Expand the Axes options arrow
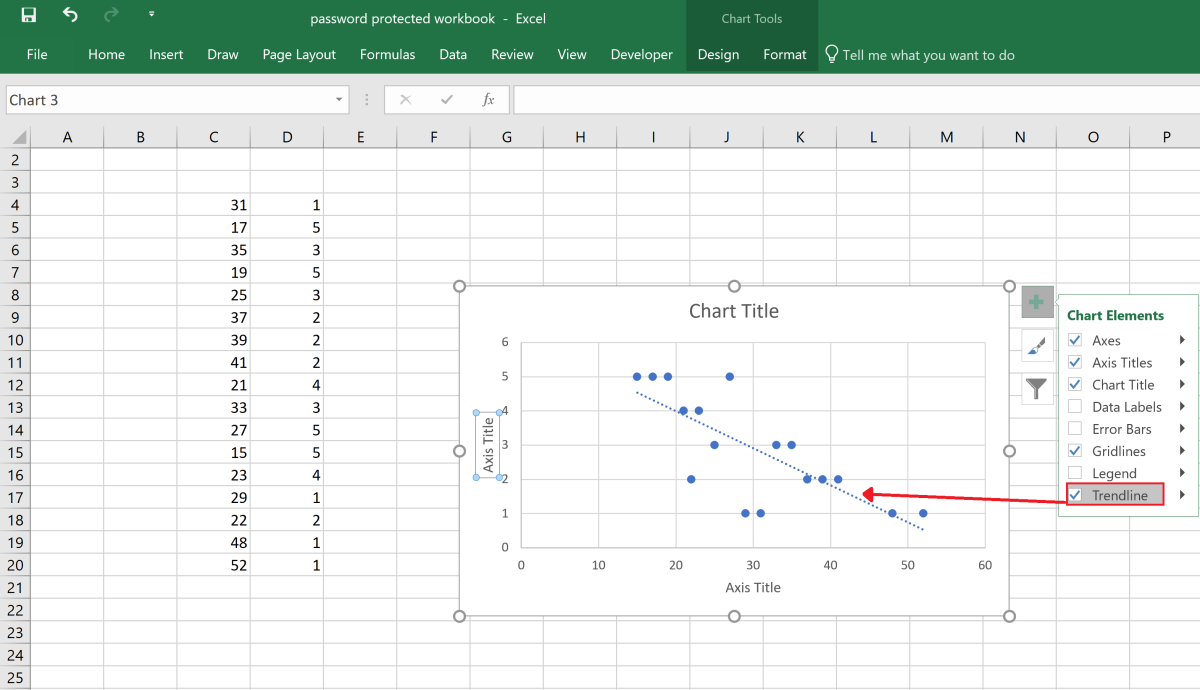 [x=1182, y=340]
